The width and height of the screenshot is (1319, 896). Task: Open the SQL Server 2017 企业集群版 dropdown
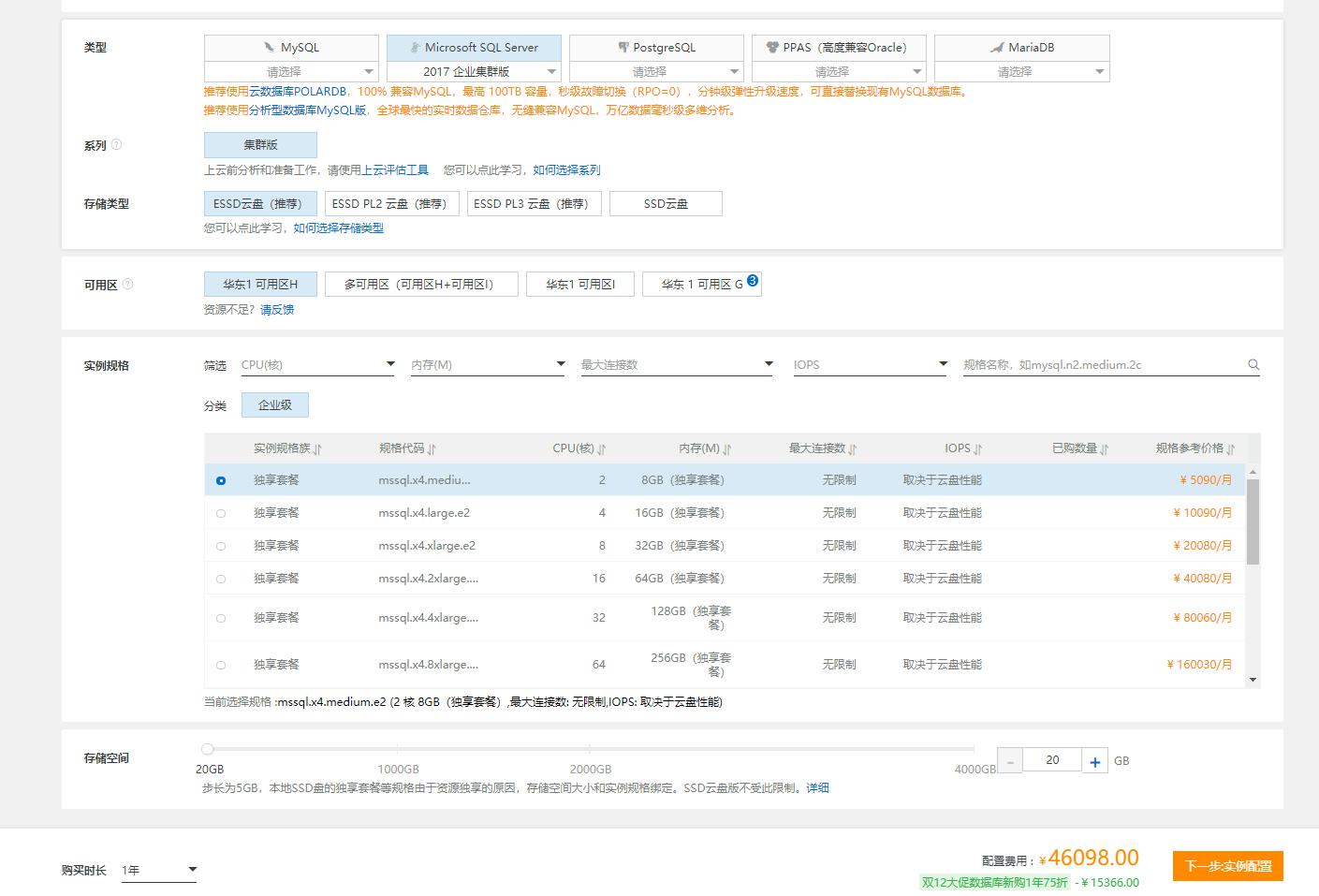click(474, 71)
